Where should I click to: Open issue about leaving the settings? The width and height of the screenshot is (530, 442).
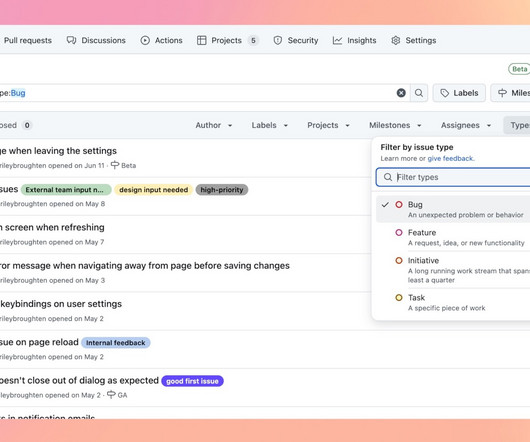[x=58, y=151]
